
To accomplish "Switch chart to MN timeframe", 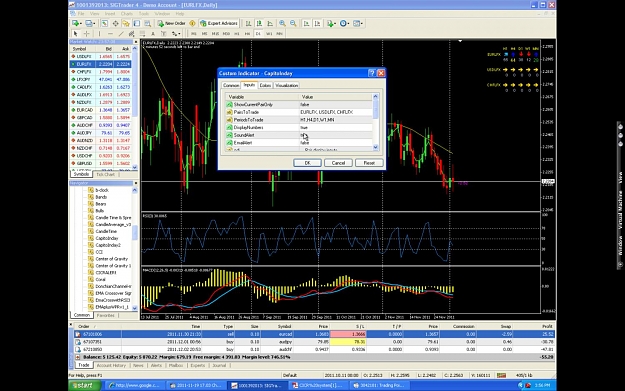I will (279, 34).
